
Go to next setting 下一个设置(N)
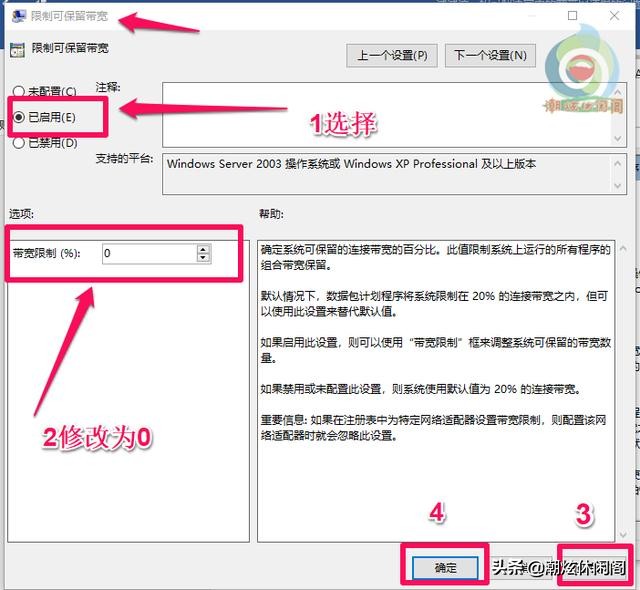coord(490,55)
